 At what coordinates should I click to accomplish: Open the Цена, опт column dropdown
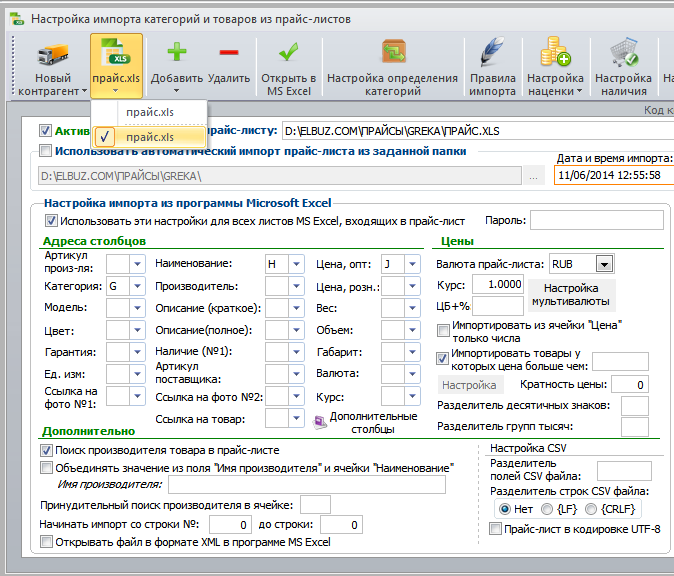pos(412,263)
